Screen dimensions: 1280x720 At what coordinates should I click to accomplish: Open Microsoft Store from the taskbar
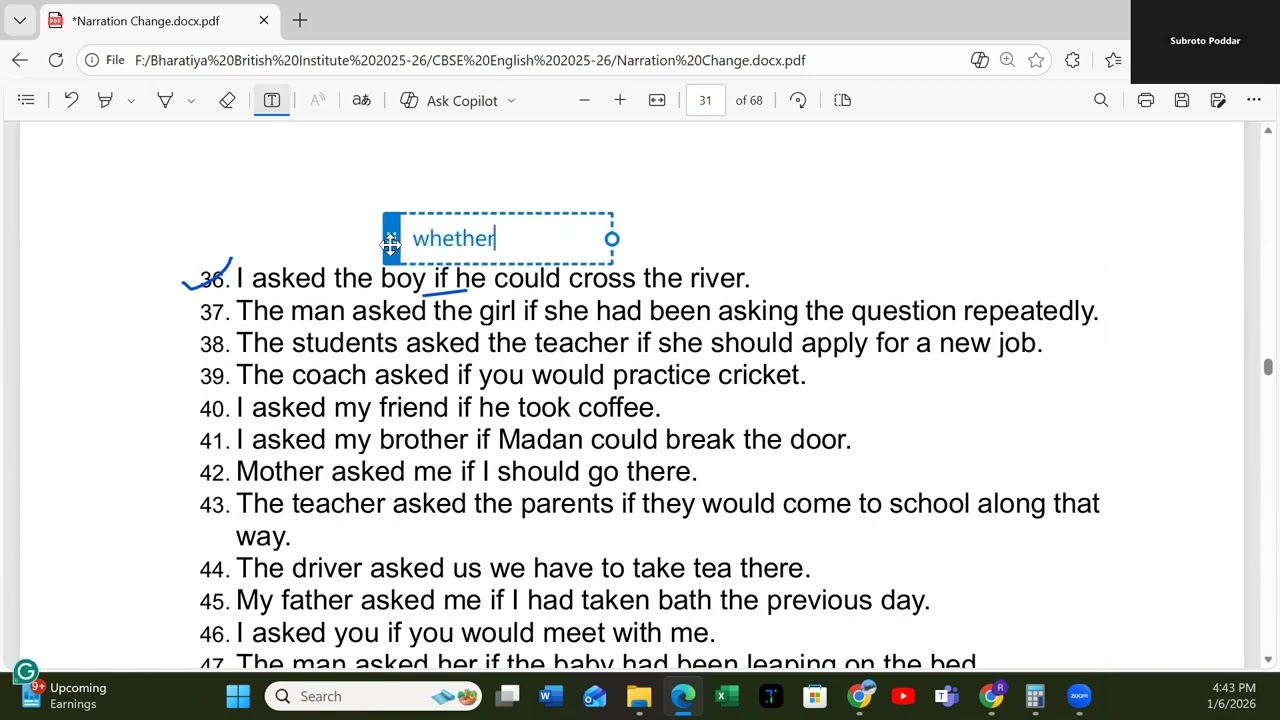point(815,696)
